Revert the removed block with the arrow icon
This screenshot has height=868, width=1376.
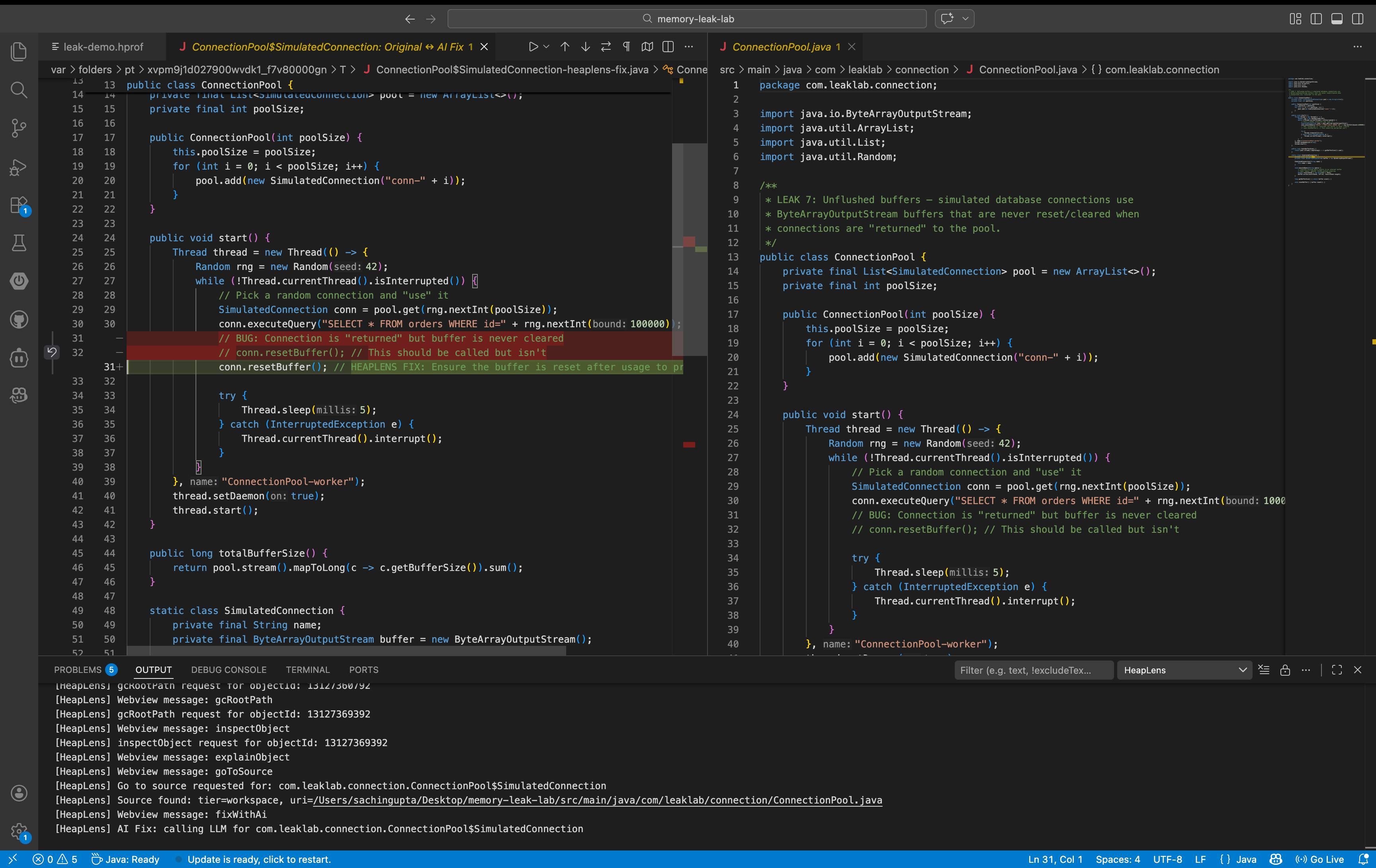[51, 352]
